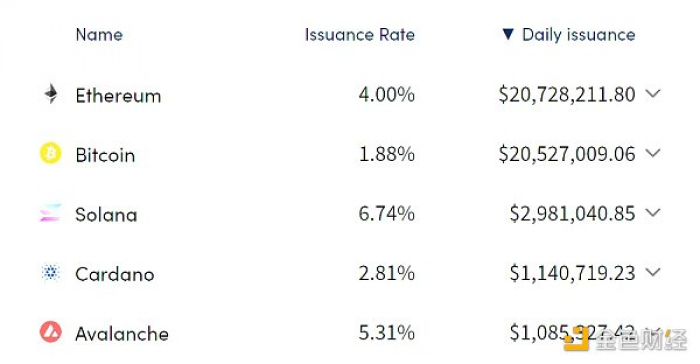Select Ethereum's $20,728,211.80 daily issuance value
700x364 pixels.
coord(567,95)
